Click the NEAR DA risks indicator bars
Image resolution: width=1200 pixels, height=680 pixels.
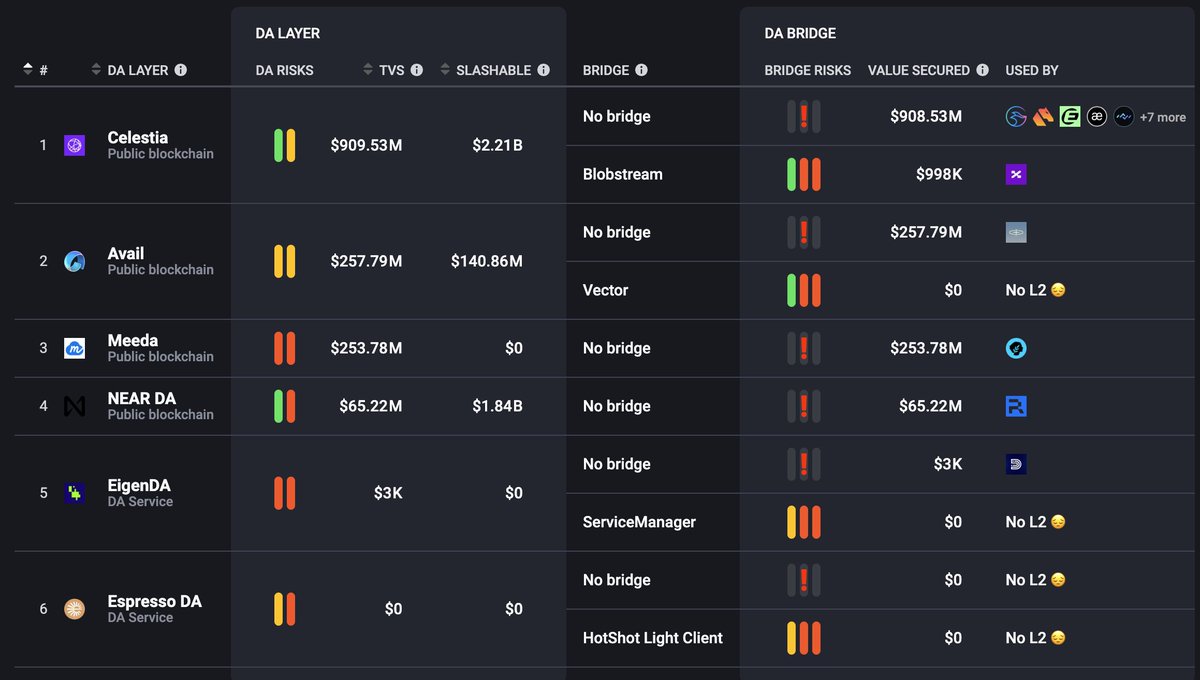tap(285, 406)
